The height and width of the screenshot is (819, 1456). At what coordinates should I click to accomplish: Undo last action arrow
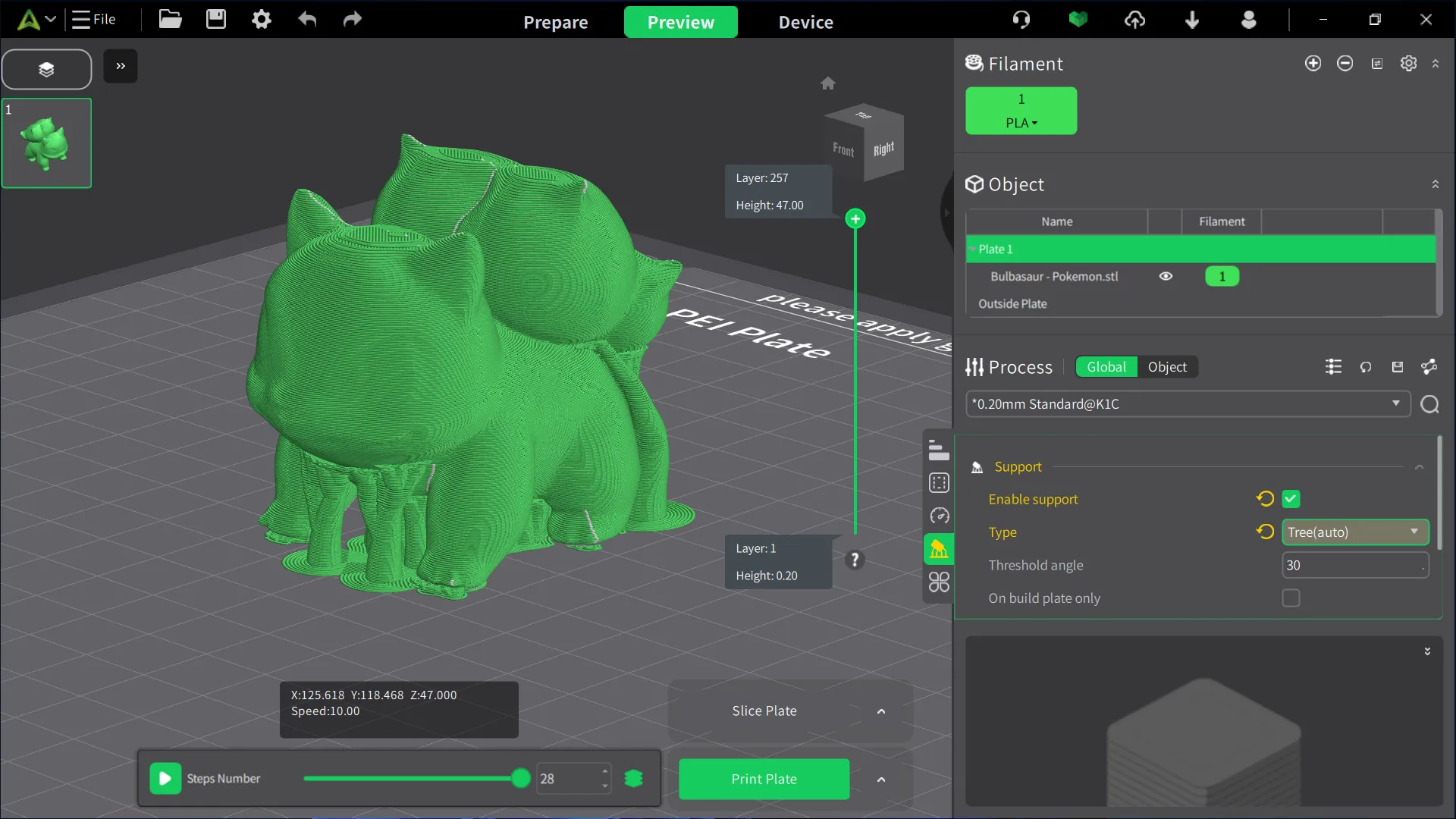pyautogui.click(x=307, y=19)
